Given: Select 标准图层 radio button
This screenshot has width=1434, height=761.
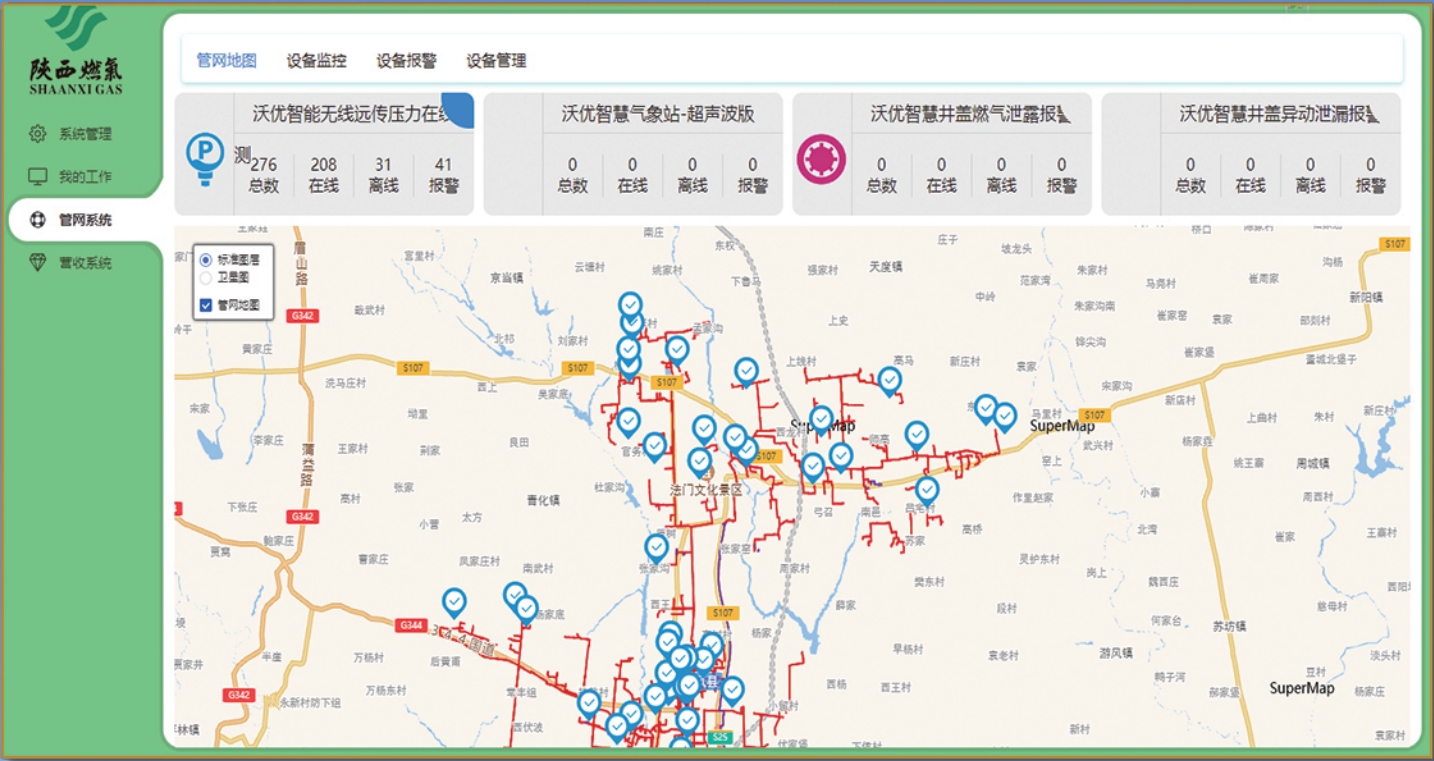Looking at the screenshot, I should pyautogui.click(x=206, y=259).
